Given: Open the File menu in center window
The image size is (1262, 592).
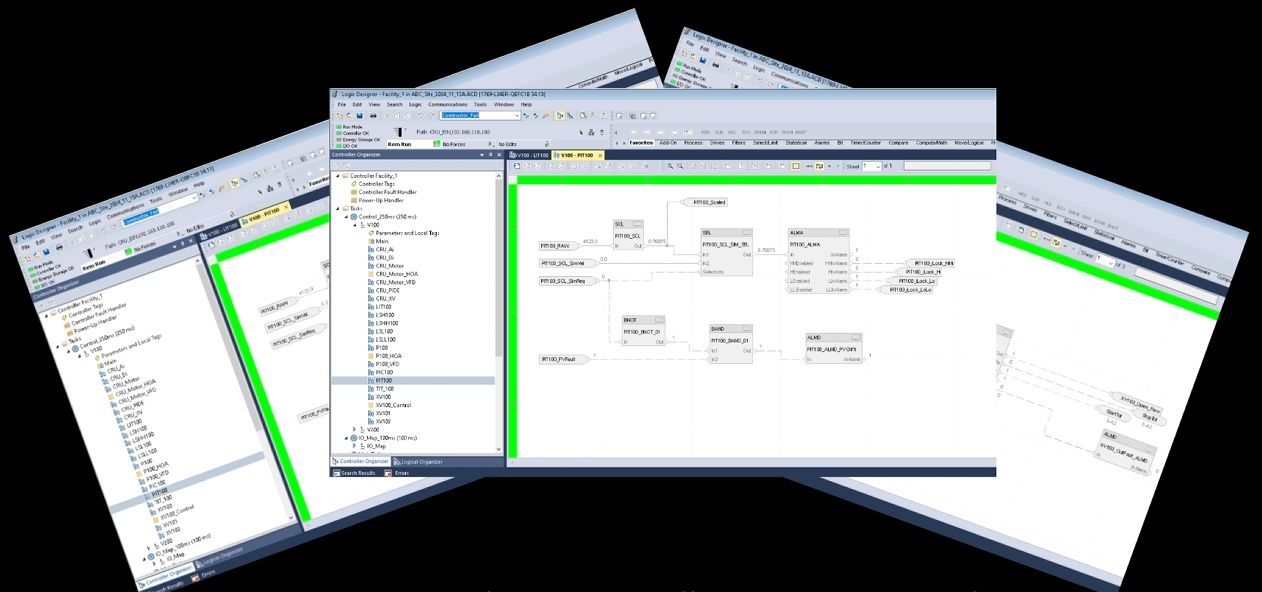Looking at the screenshot, I should 341,104.
